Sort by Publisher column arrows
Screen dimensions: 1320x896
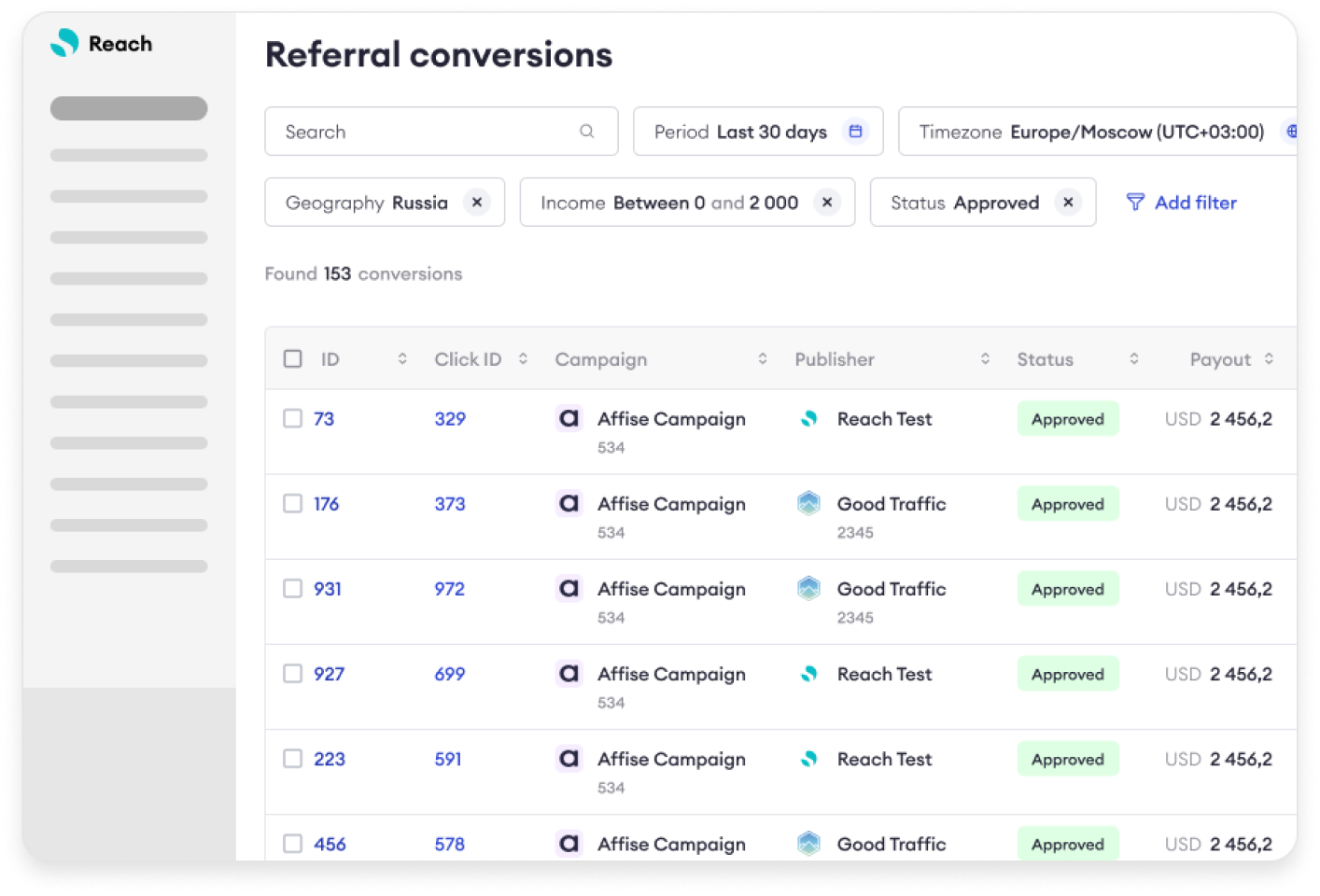pos(985,359)
